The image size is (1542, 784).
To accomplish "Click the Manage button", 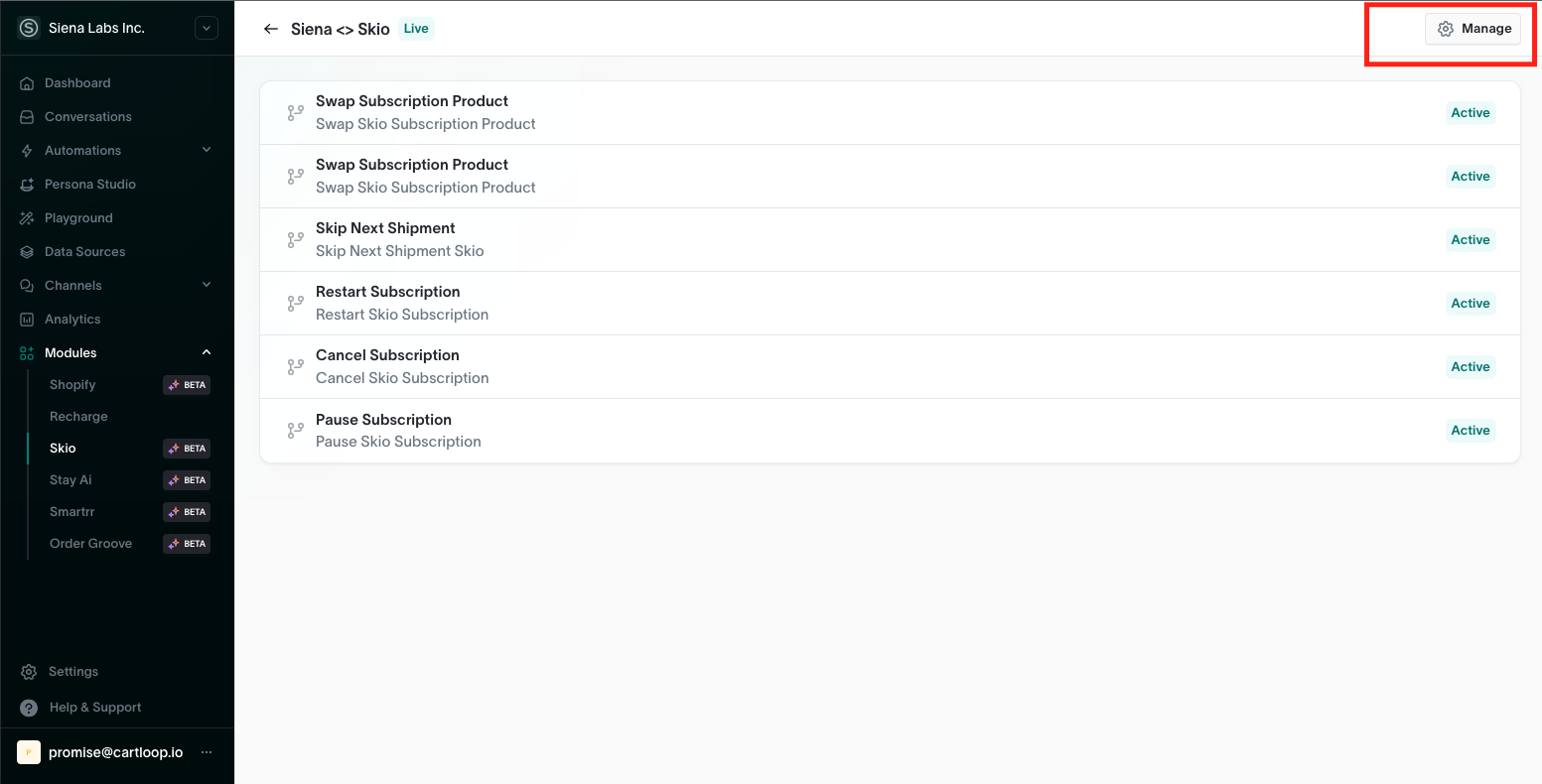I will [x=1473, y=29].
